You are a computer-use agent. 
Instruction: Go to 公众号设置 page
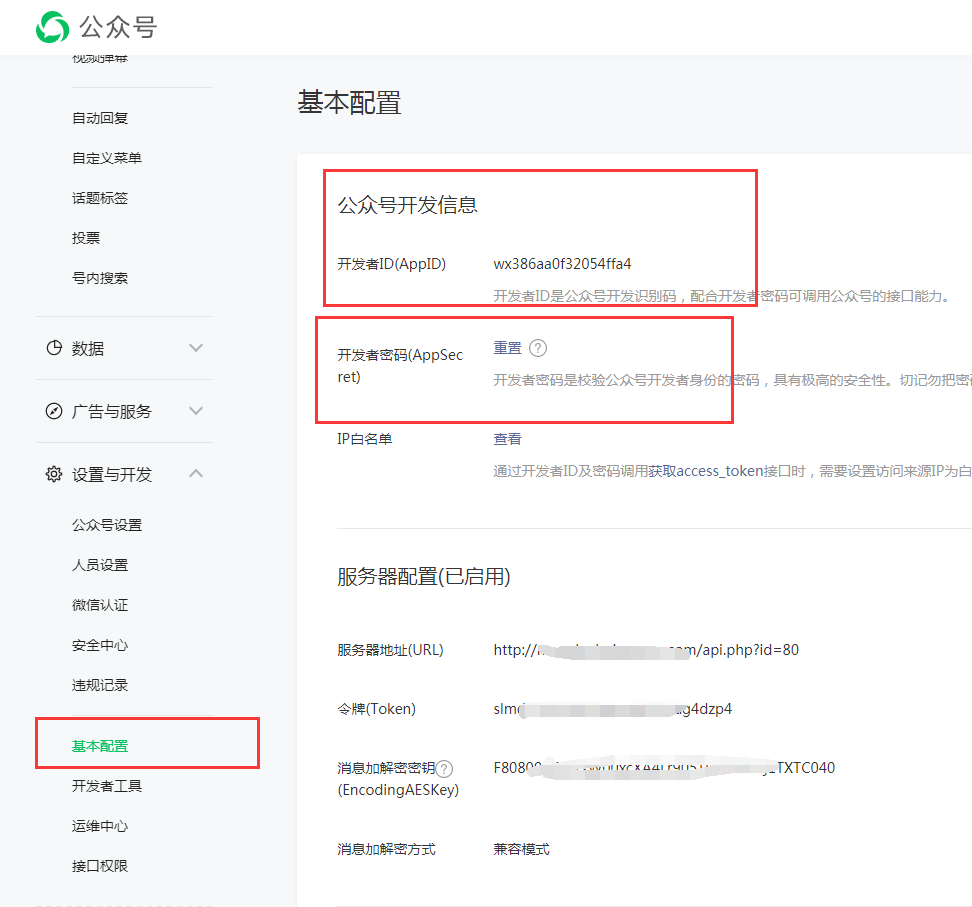click(x=107, y=525)
